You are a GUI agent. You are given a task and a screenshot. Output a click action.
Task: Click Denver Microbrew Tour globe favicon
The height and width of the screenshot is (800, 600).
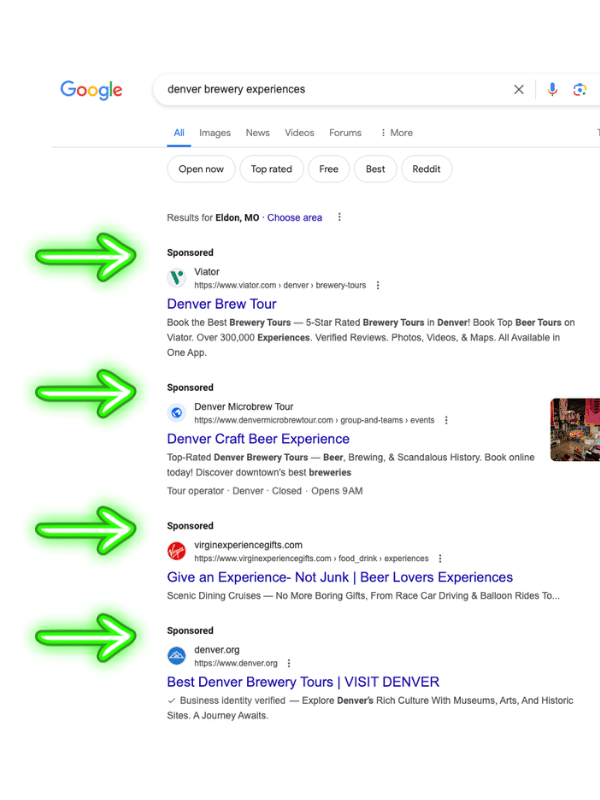[177, 412]
